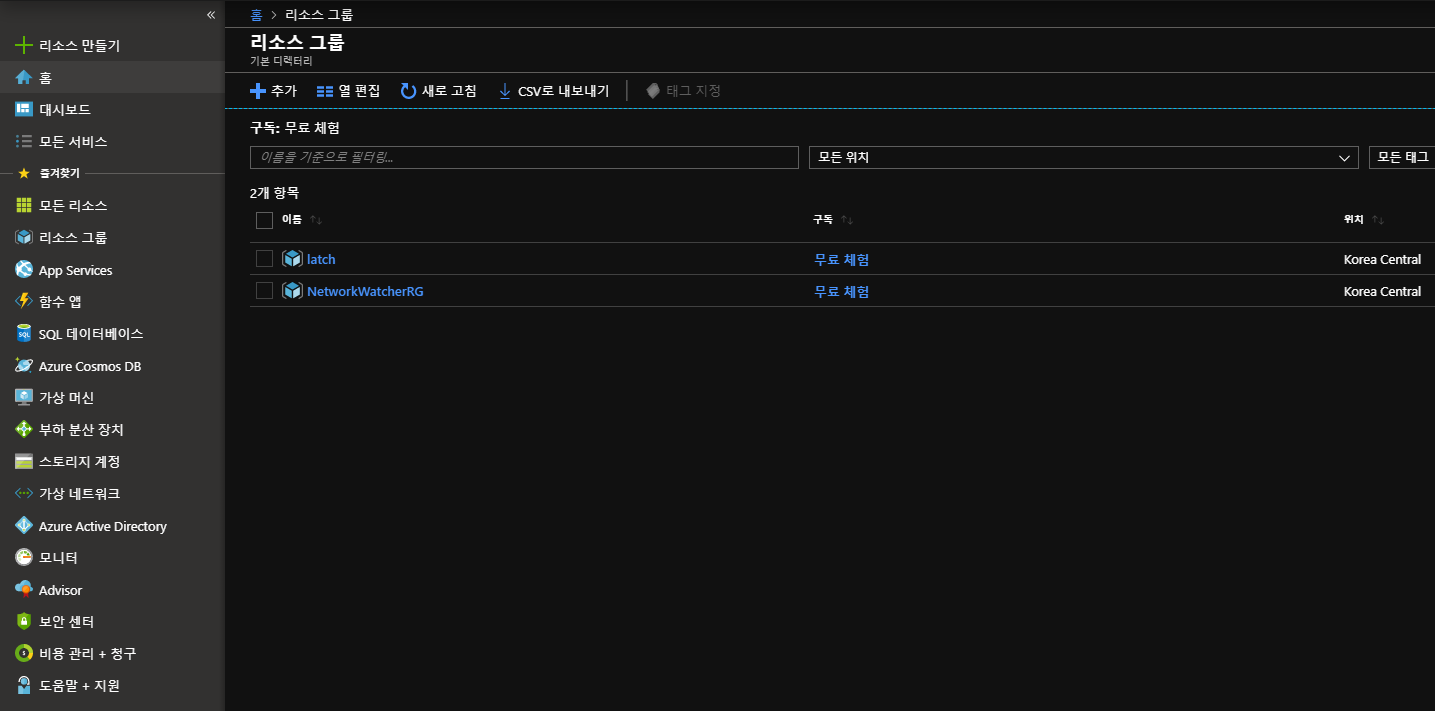Click the 도움말 + 지원 person icon
The height and width of the screenshot is (711, 1435).
click(x=24, y=685)
